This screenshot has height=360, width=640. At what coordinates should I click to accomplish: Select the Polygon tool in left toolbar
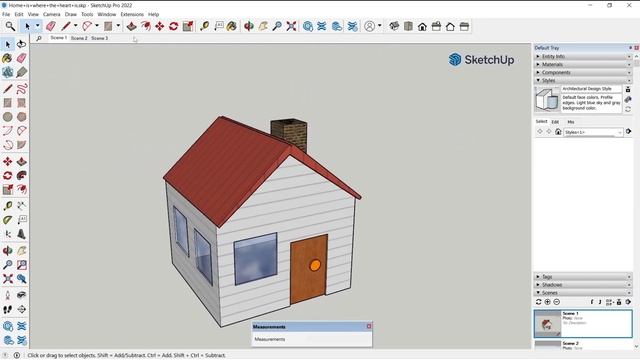pyautogui.click(x=22, y=117)
